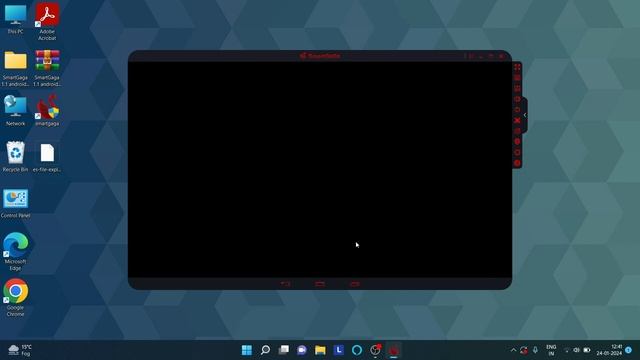Viewport: 640px width, 360px height.
Task: Tap the Android Home button in SmartGaga
Action: (320, 284)
